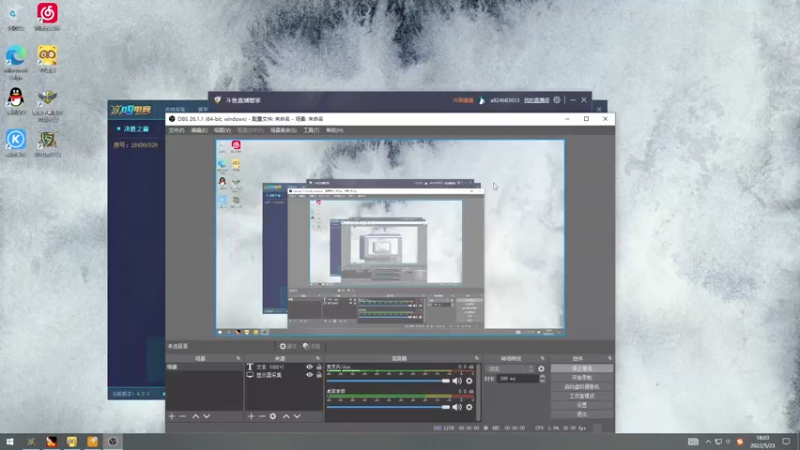Increase transition duration with the up stepper
Image resolution: width=800 pixels, height=450 pixels.
pyautogui.click(x=542, y=377)
